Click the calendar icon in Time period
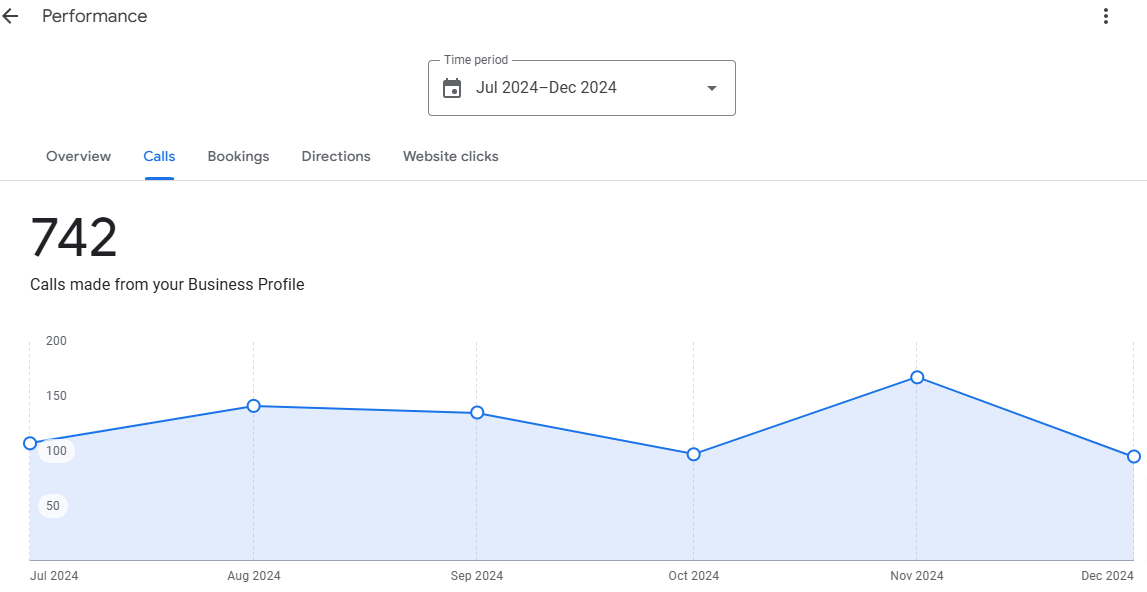Screen dimensions: 1147x592 click(x=452, y=88)
